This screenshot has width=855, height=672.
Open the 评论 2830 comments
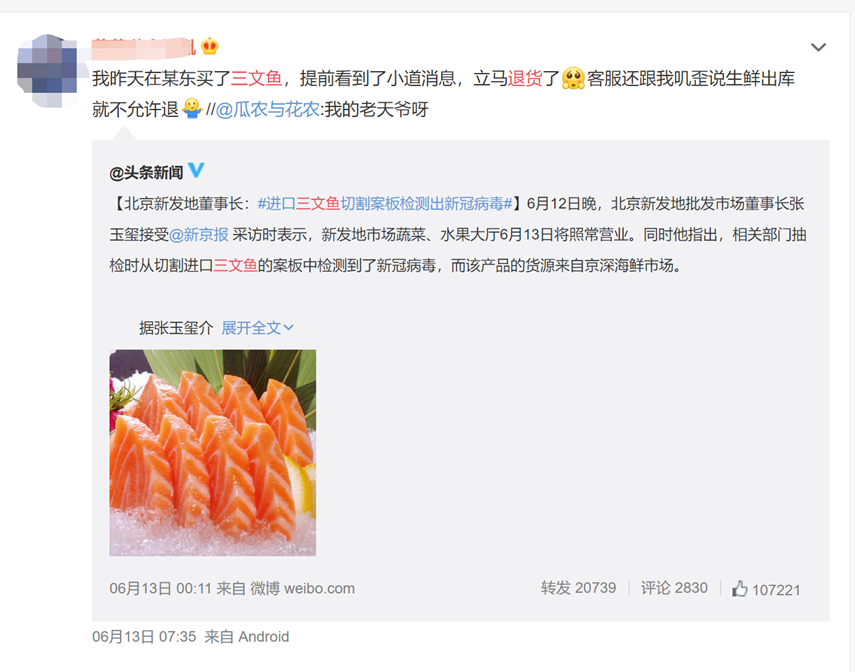point(674,588)
